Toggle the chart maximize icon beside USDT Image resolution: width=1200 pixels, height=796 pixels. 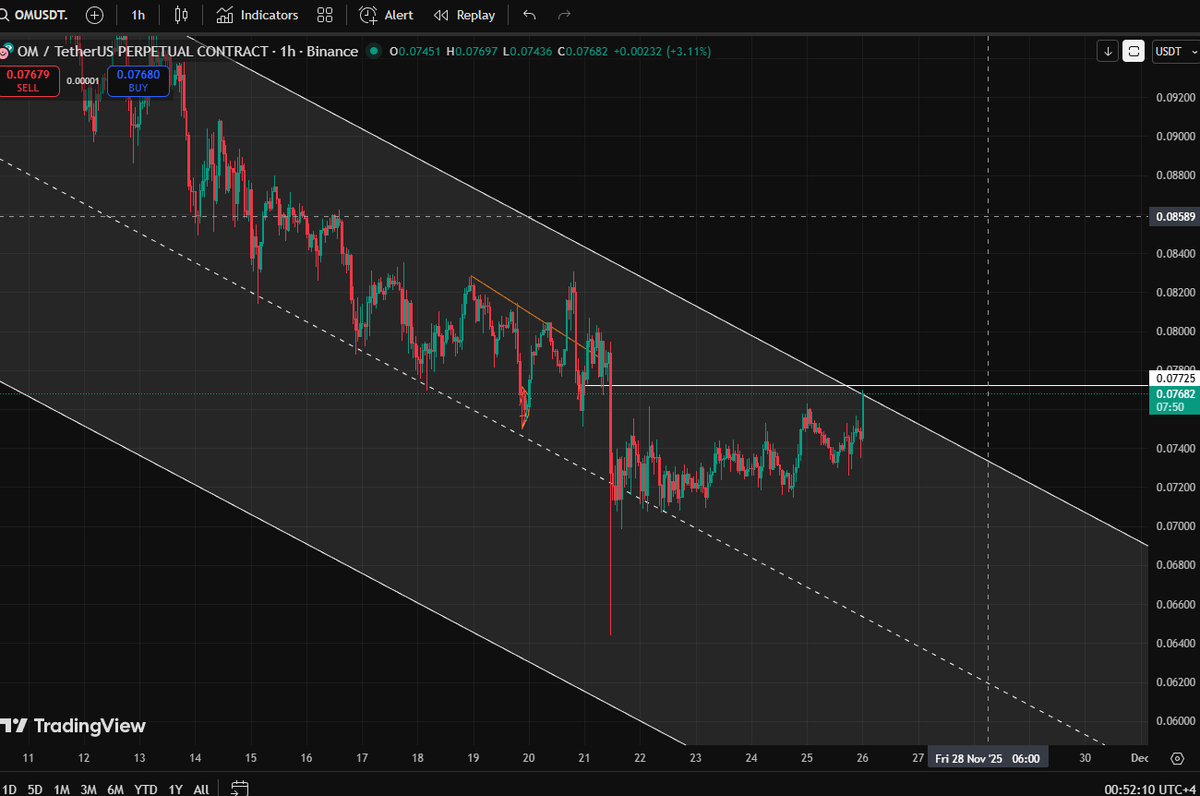tap(1133, 51)
